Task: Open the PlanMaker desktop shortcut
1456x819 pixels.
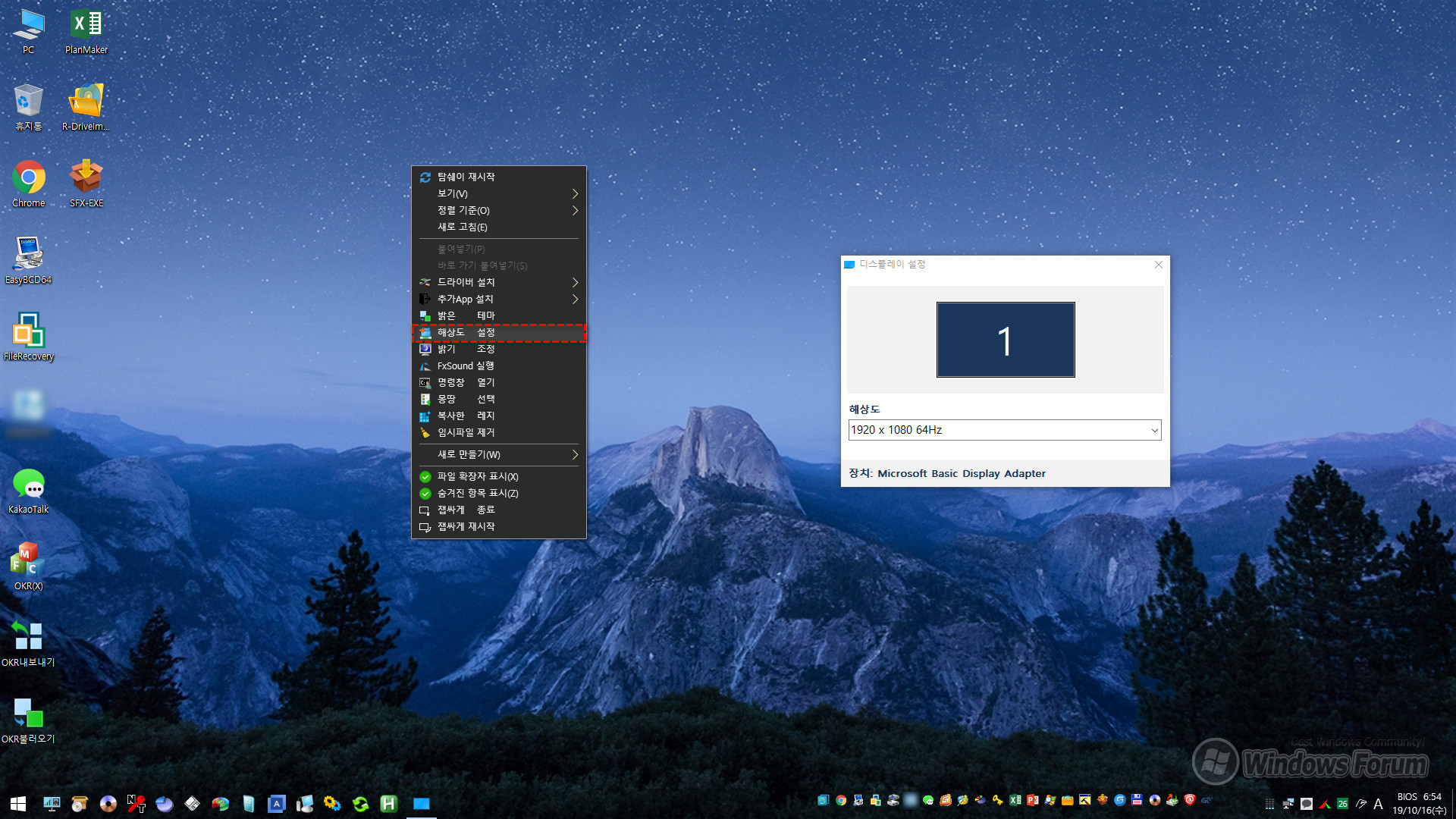Action: pyautogui.click(x=86, y=32)
